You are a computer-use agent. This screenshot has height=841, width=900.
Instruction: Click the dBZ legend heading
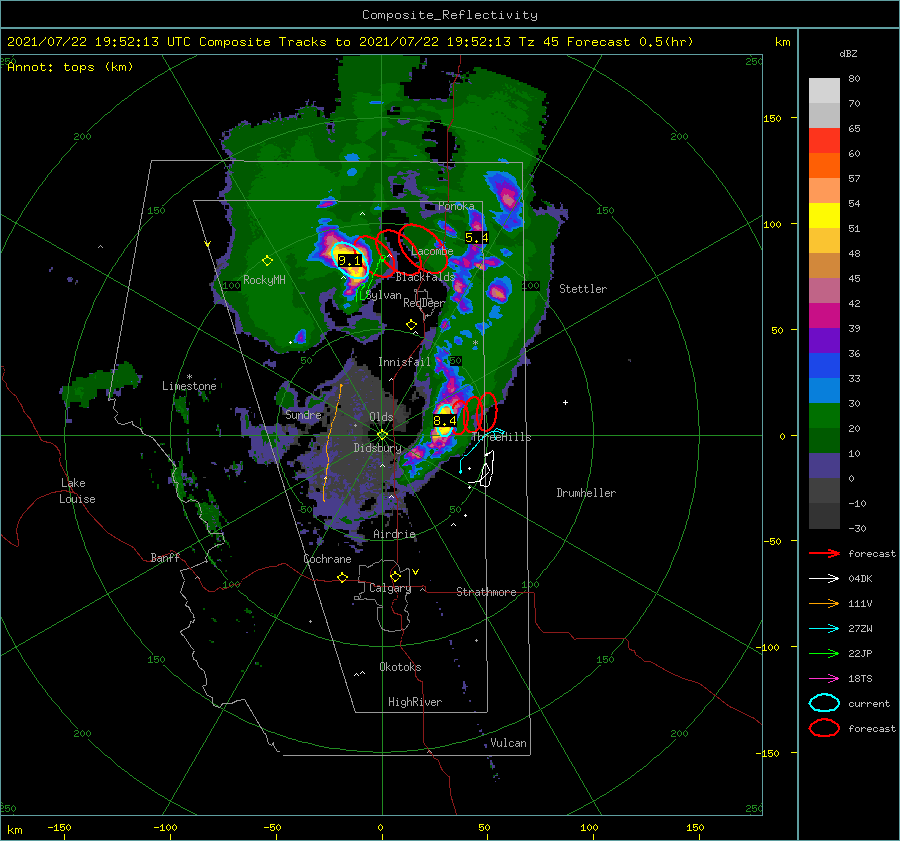tap(848, 54)
